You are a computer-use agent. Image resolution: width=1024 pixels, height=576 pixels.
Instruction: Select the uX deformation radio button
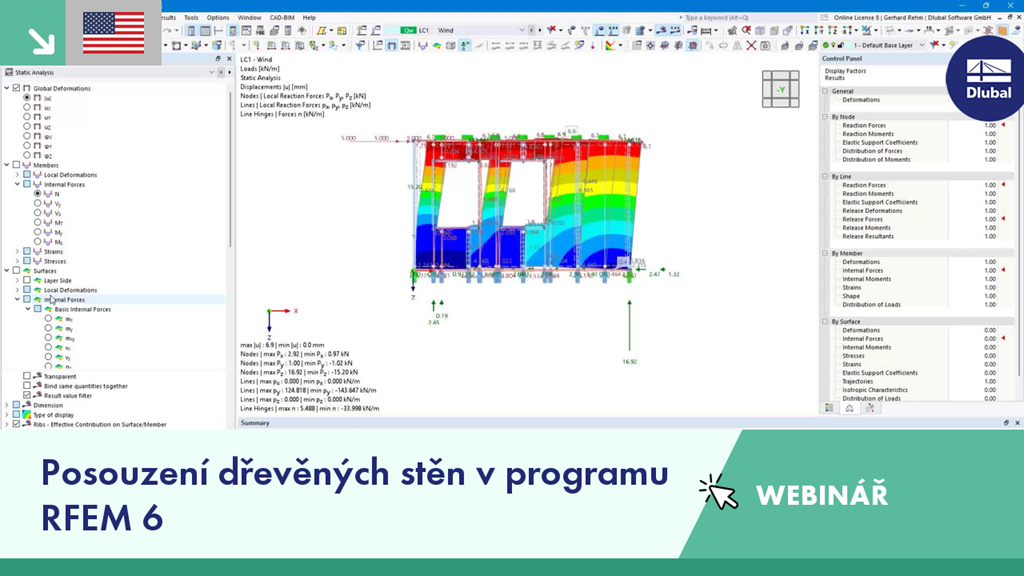[x=27, y=107]
